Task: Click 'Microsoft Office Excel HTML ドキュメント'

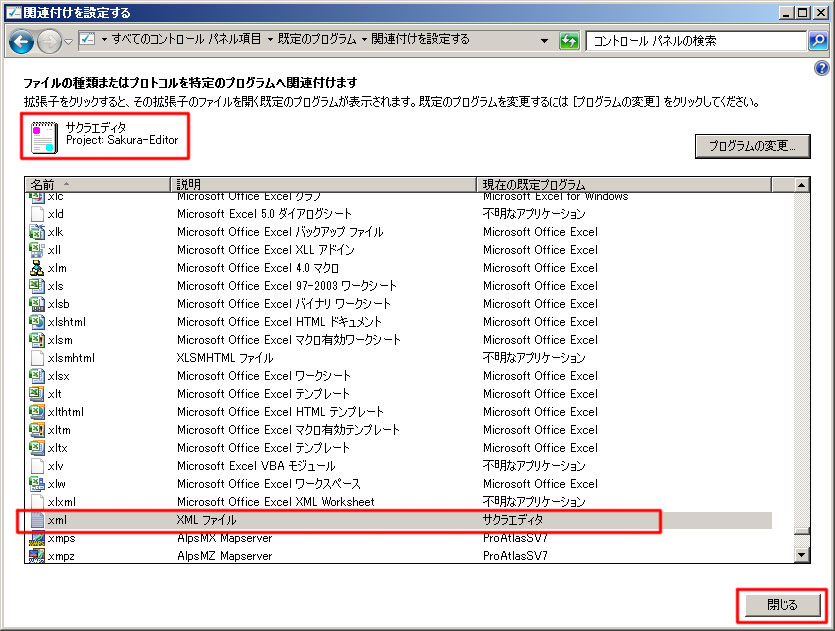Action: pyautogui.click(x=280, y=322)
